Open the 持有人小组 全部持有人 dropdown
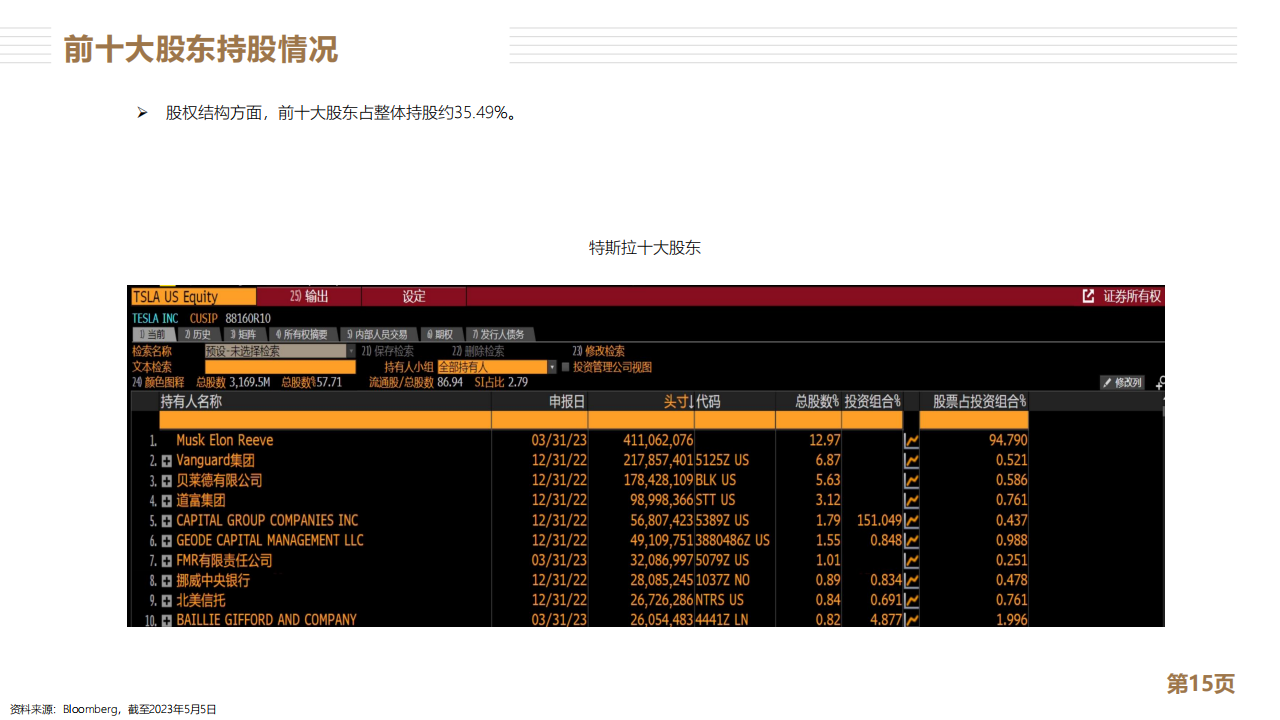Image resolution: width=1280 pixels, height=720 pixels. (497, 367)
